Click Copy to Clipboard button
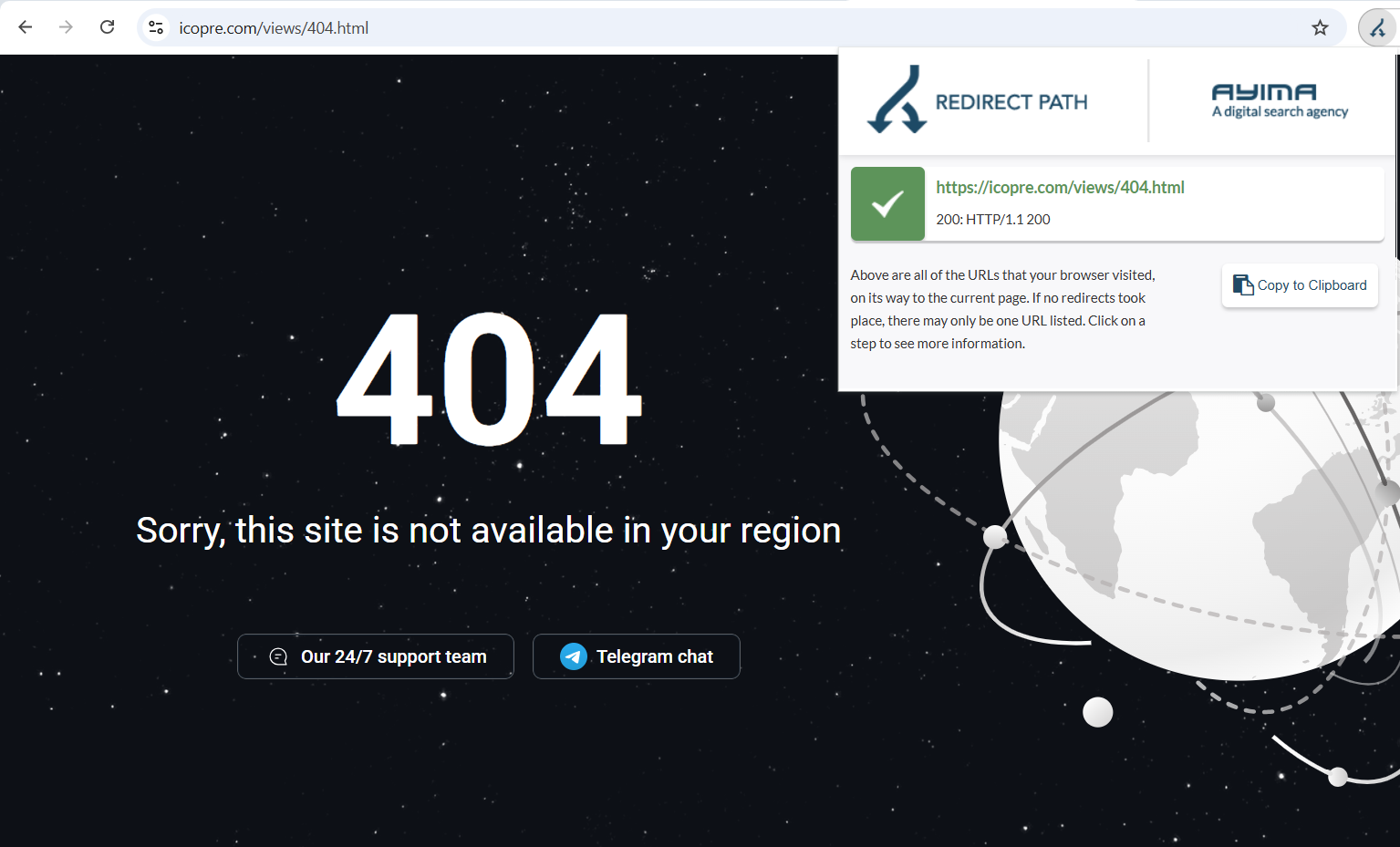 click(1300, 285)
